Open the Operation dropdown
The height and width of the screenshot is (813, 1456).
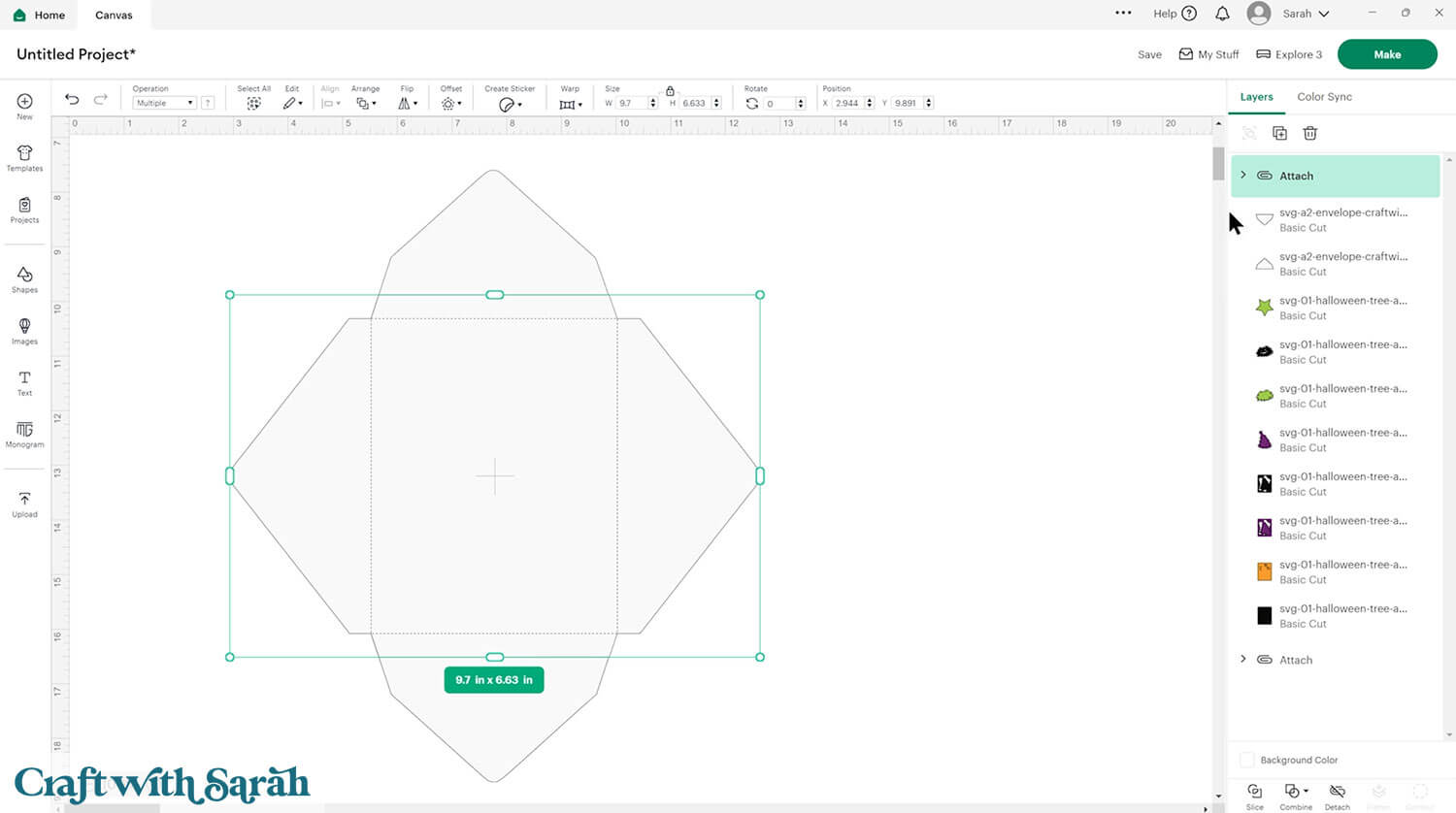point(164,103)
